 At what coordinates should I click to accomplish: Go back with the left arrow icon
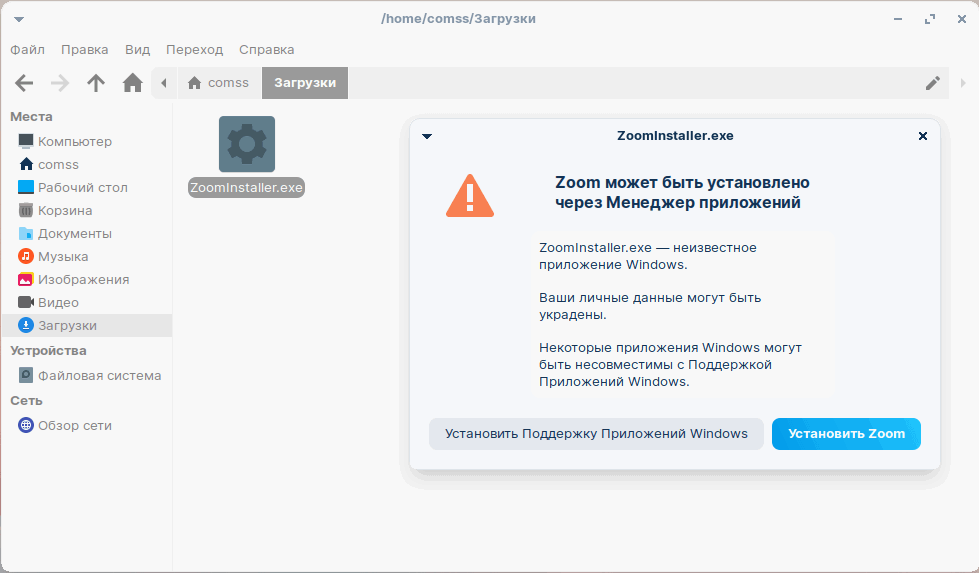pos(24,83)
